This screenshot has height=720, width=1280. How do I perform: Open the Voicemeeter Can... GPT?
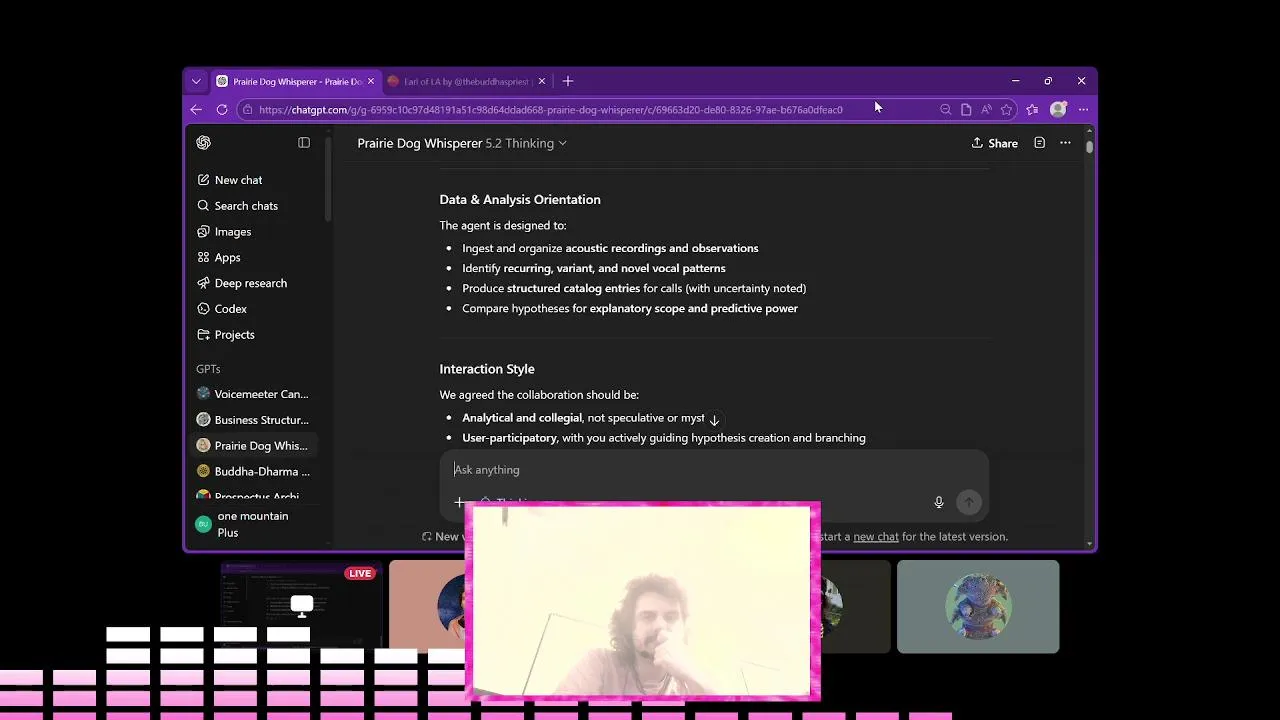tap(253, 394)
